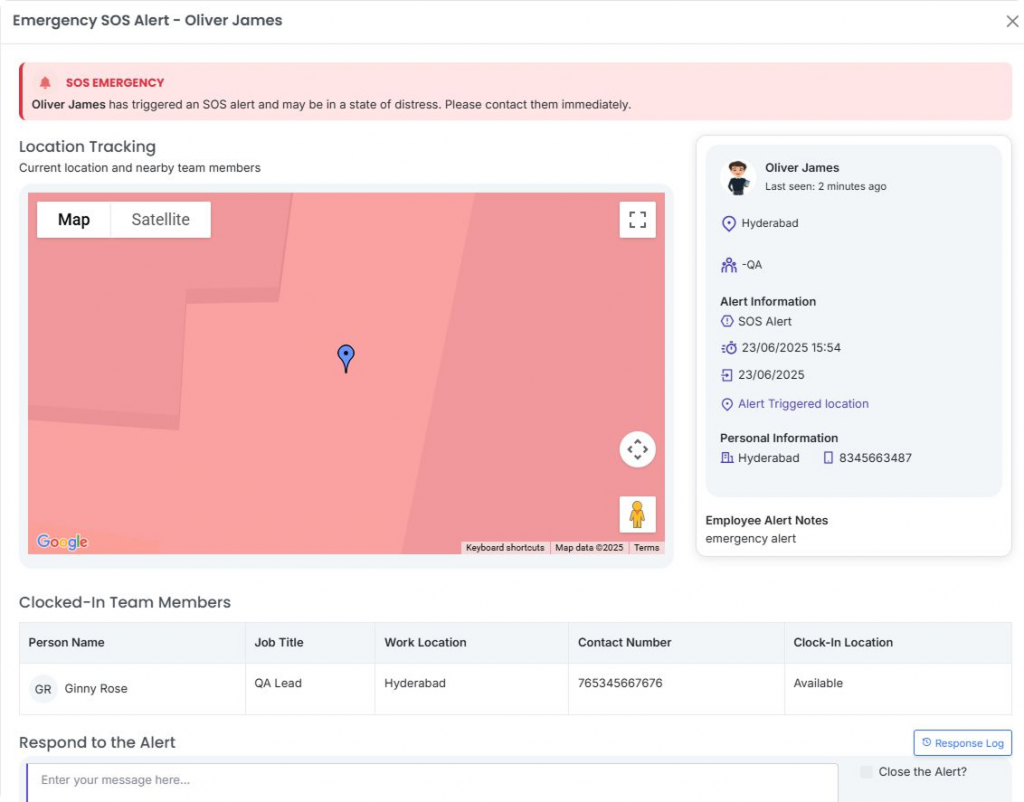
Task: Click the Hyderabad location pin icon
Action: pos(728,224)
